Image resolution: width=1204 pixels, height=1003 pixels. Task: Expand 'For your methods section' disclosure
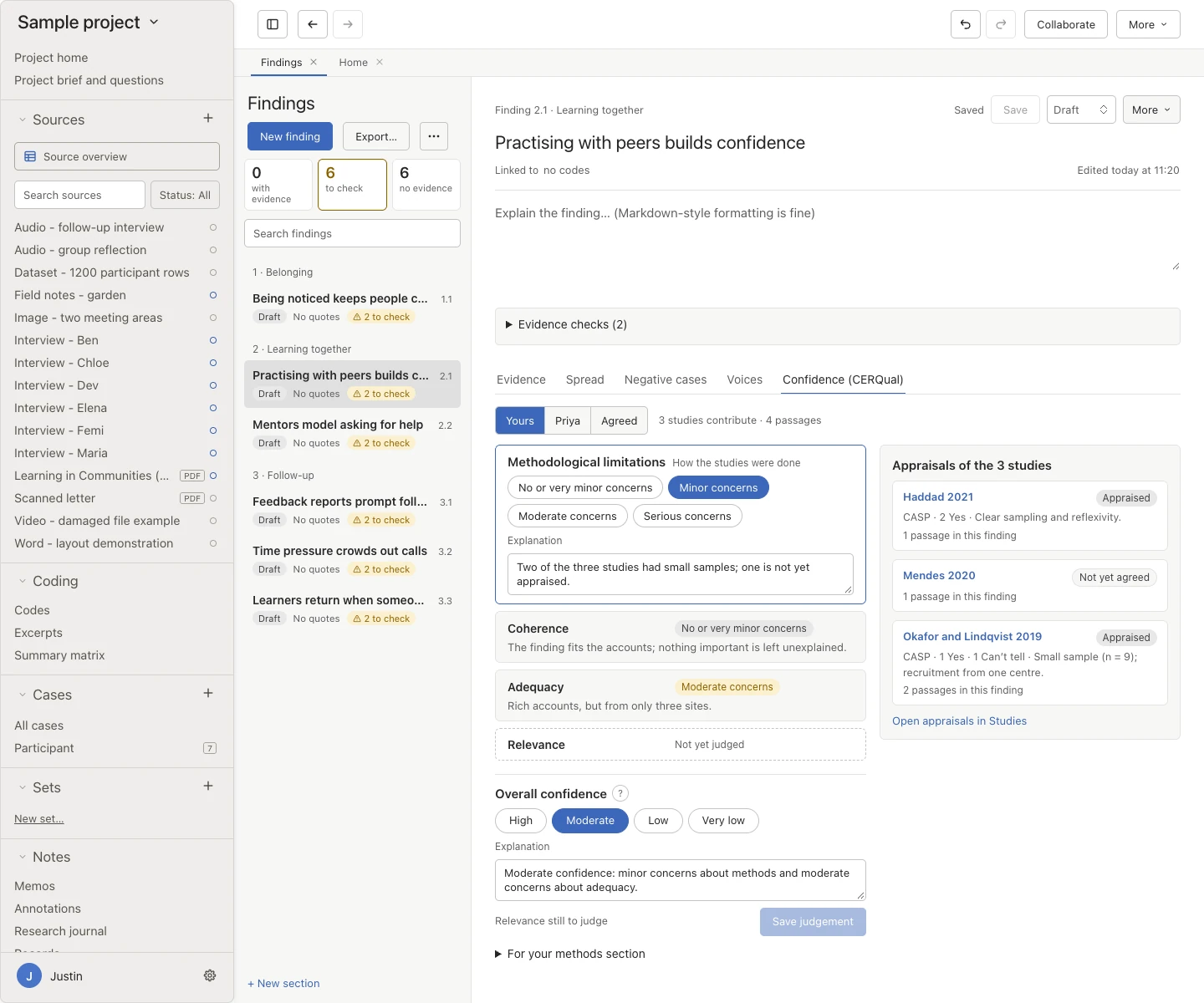pos(570,954)
